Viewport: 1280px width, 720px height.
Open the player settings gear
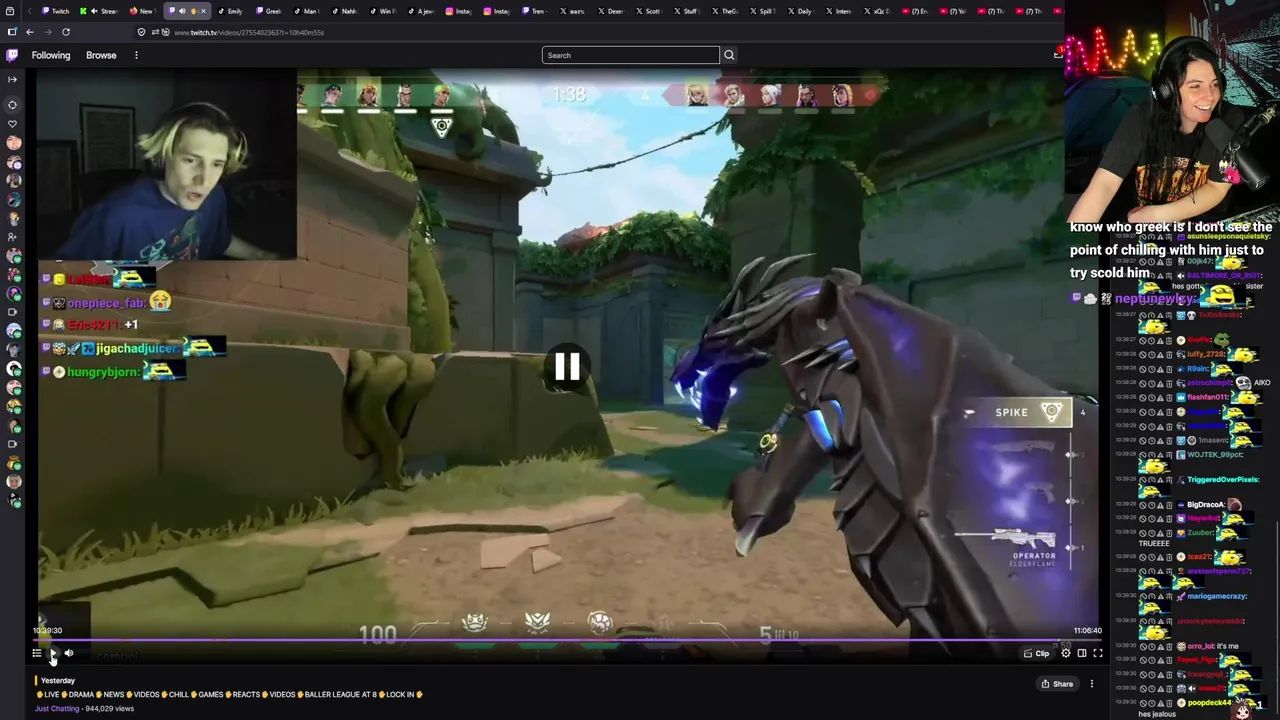(x=1066, y=653)
